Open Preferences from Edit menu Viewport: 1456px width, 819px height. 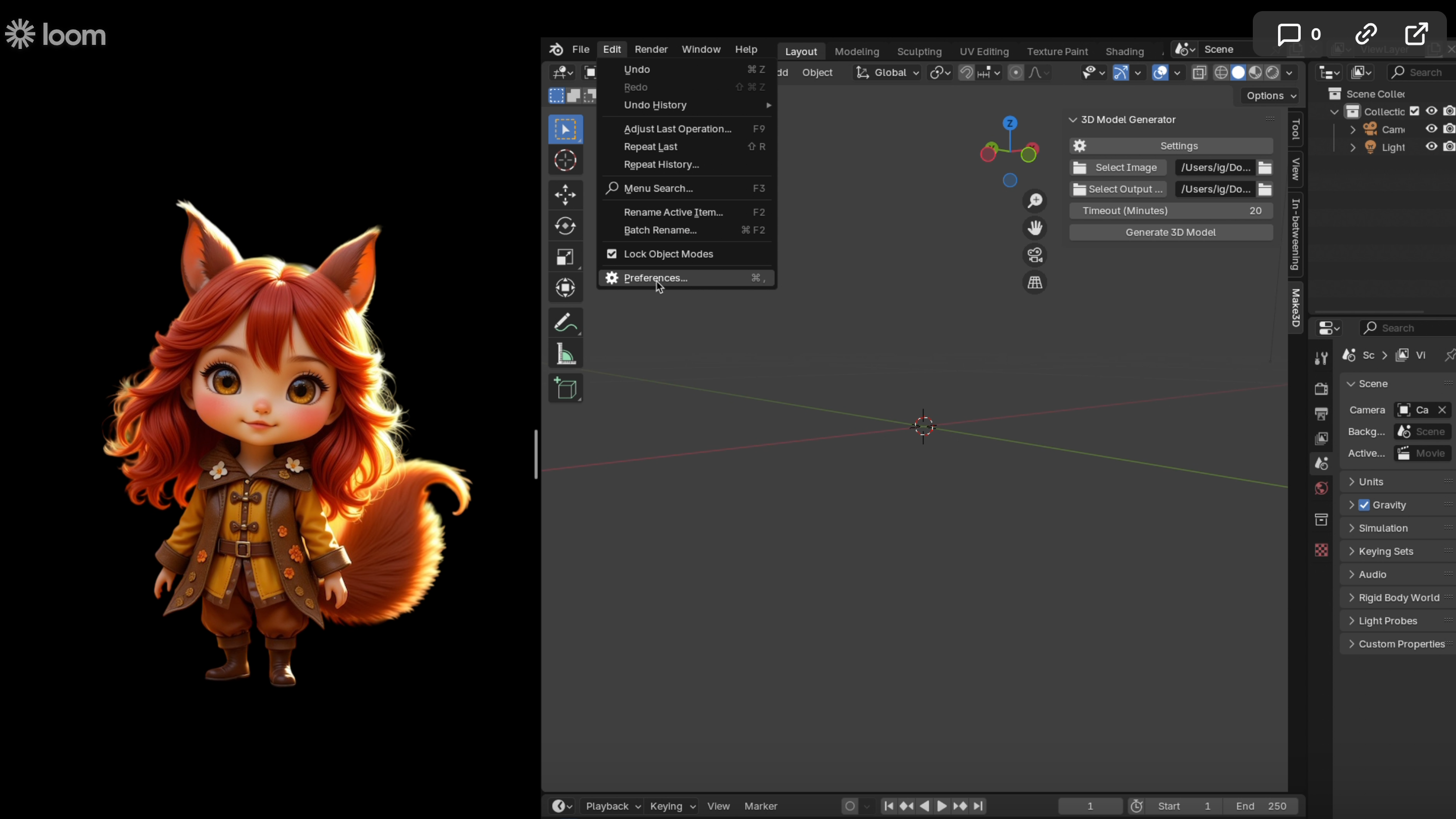pyautogui.click(x=655, y=277)
